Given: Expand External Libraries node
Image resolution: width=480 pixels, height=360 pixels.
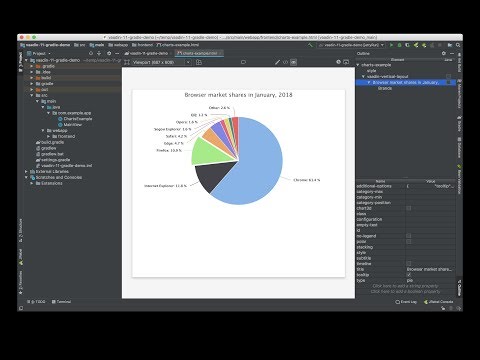Looking at the screenshot, I should [x=26, y=171].
